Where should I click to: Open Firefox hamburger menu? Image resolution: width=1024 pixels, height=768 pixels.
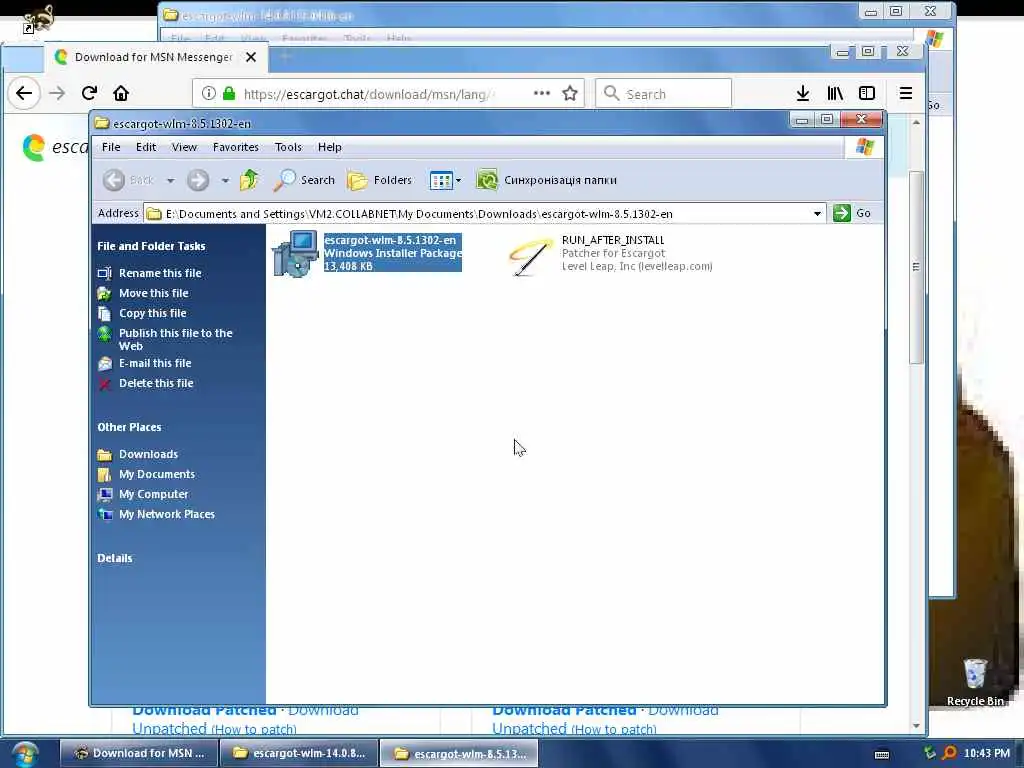coord(906,93)
